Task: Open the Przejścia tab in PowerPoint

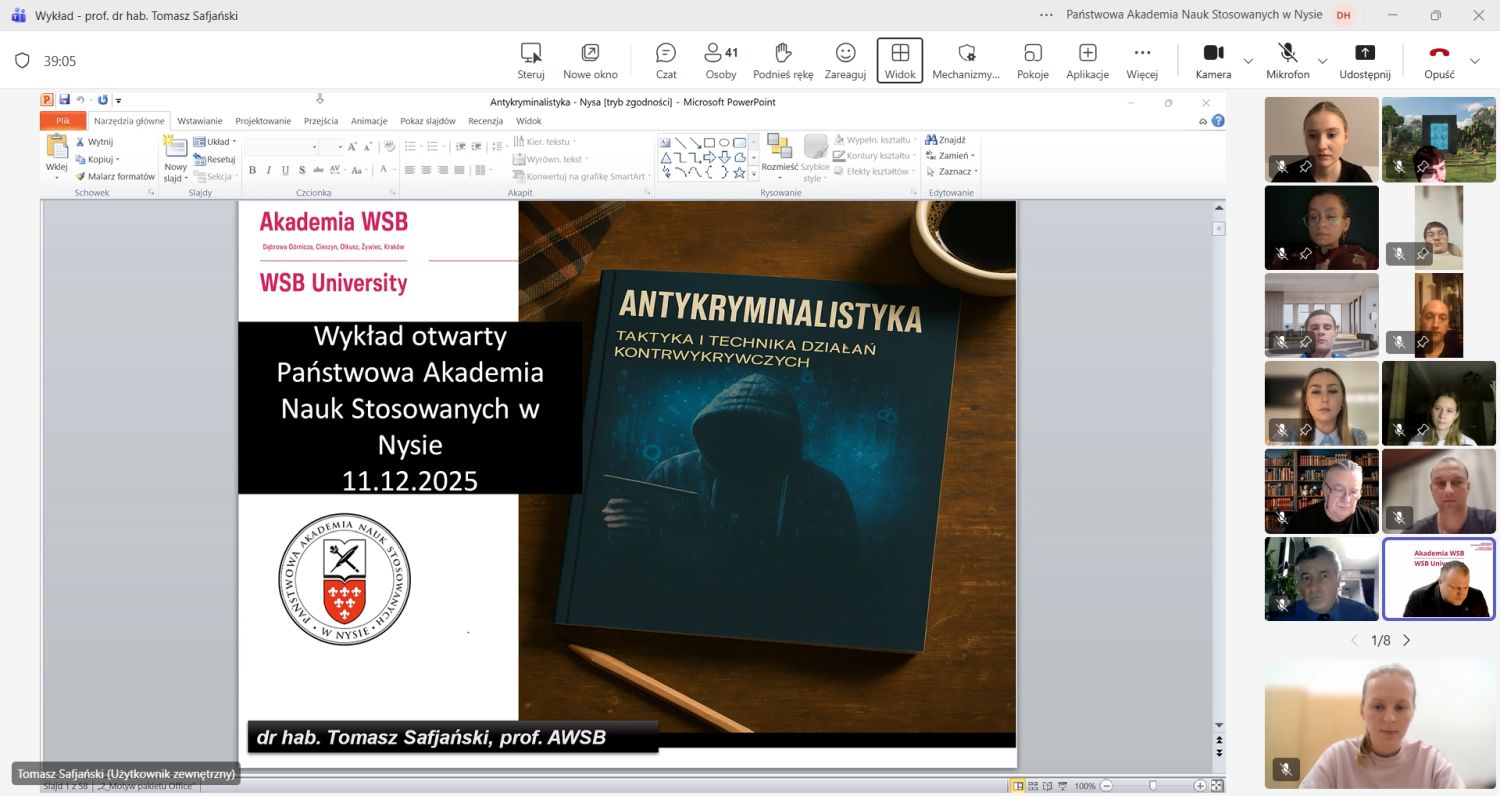Action: (x=321, y=120)
